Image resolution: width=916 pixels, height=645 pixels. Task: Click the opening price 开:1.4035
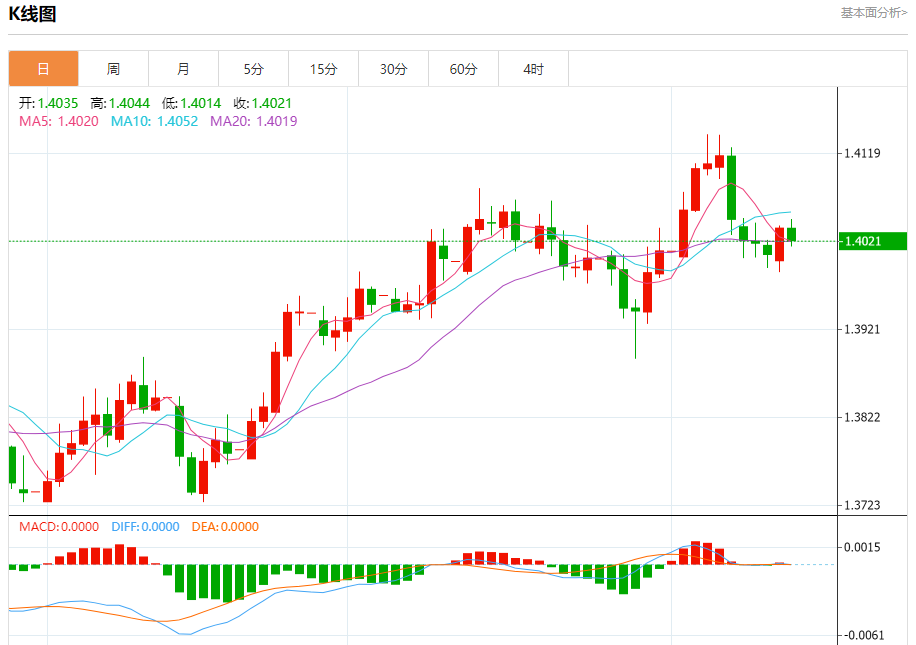[x=48, y=103]
